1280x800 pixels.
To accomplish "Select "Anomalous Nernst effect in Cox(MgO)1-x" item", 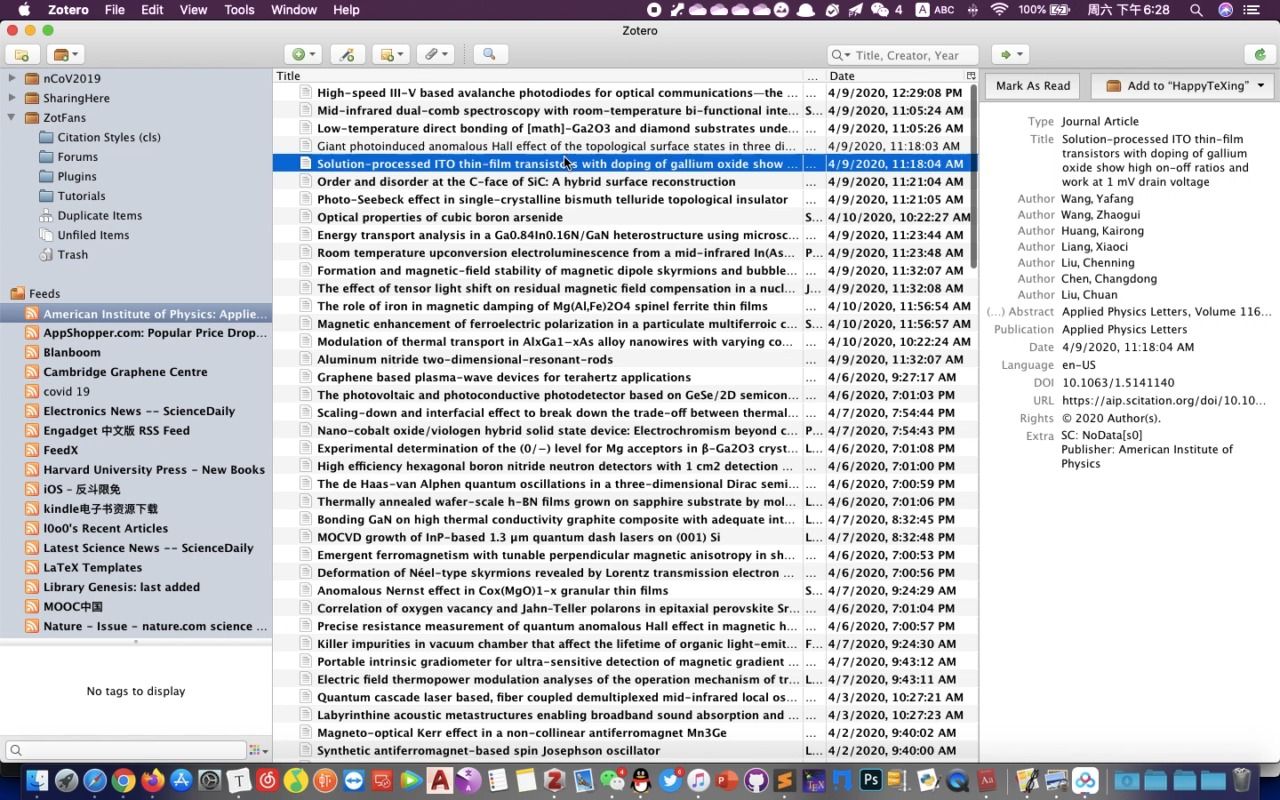I will (x=492, y=590).
